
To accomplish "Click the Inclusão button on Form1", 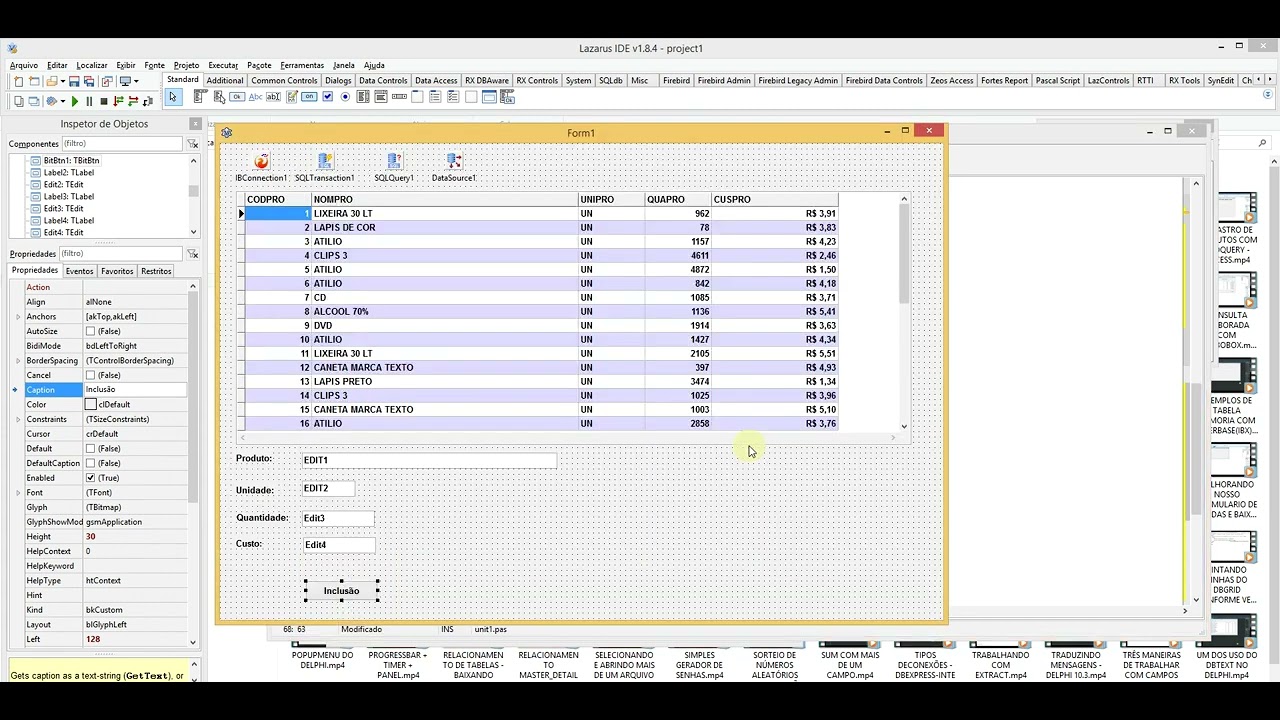I will click(x=341, y=591).
